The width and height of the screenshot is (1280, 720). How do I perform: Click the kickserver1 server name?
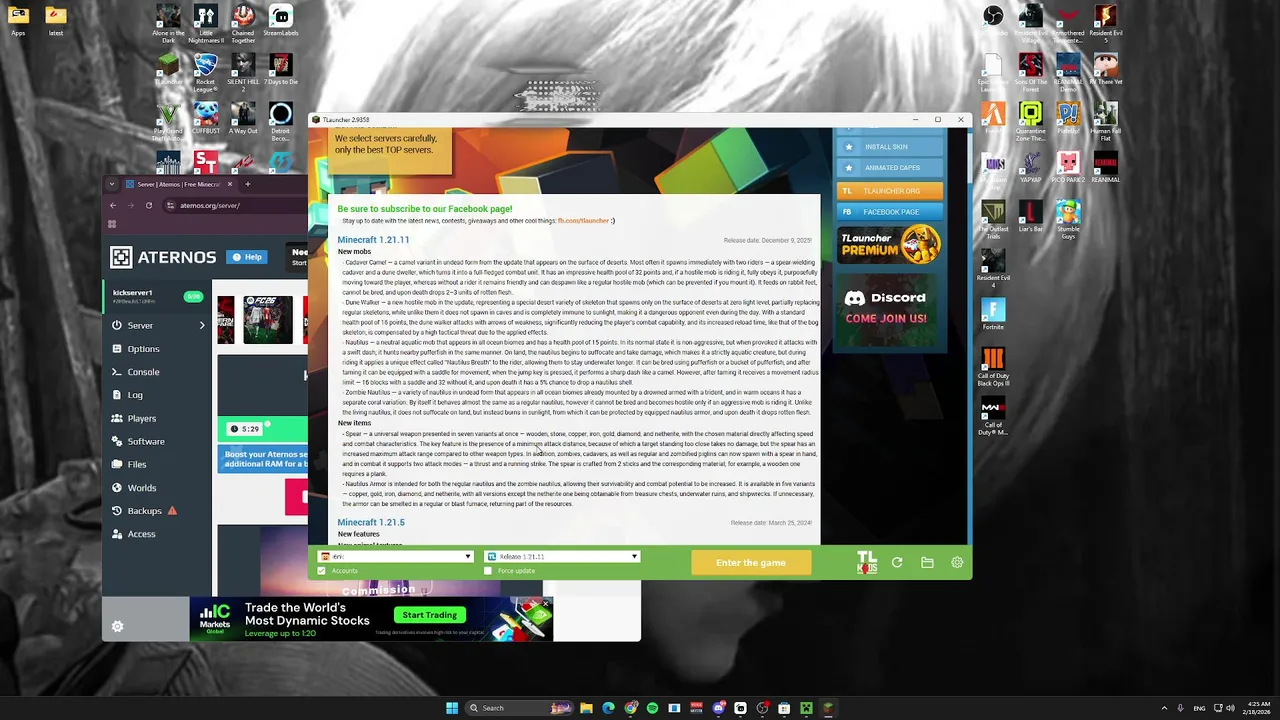133,293
